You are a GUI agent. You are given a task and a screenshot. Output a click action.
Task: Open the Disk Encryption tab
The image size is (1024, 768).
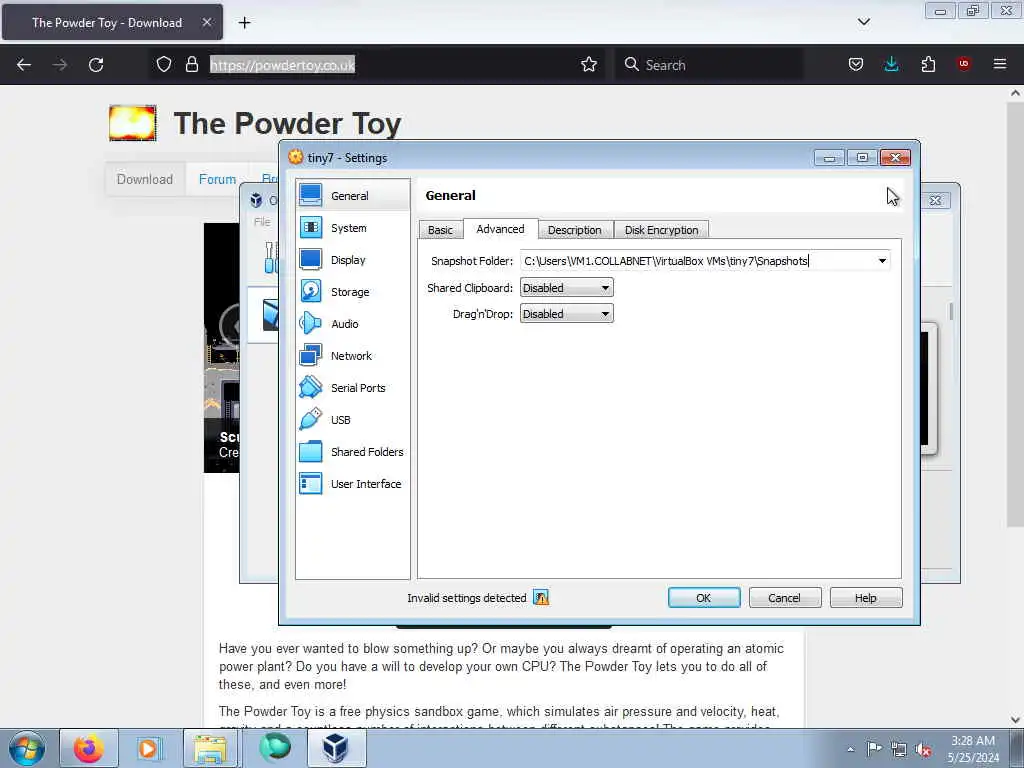pos(662,230)
